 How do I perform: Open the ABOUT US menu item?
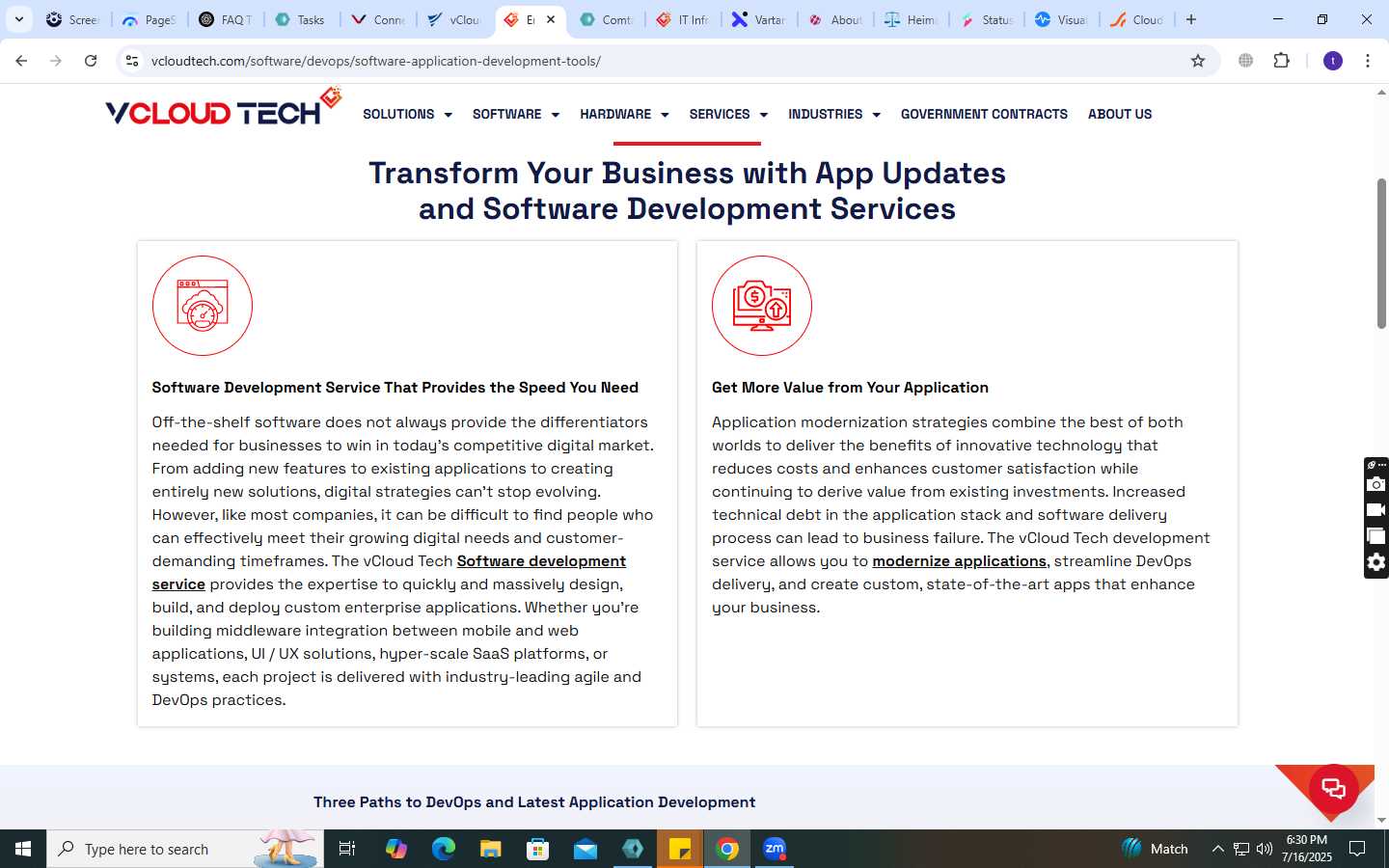pyautogui.click(x=1120, y=114)
